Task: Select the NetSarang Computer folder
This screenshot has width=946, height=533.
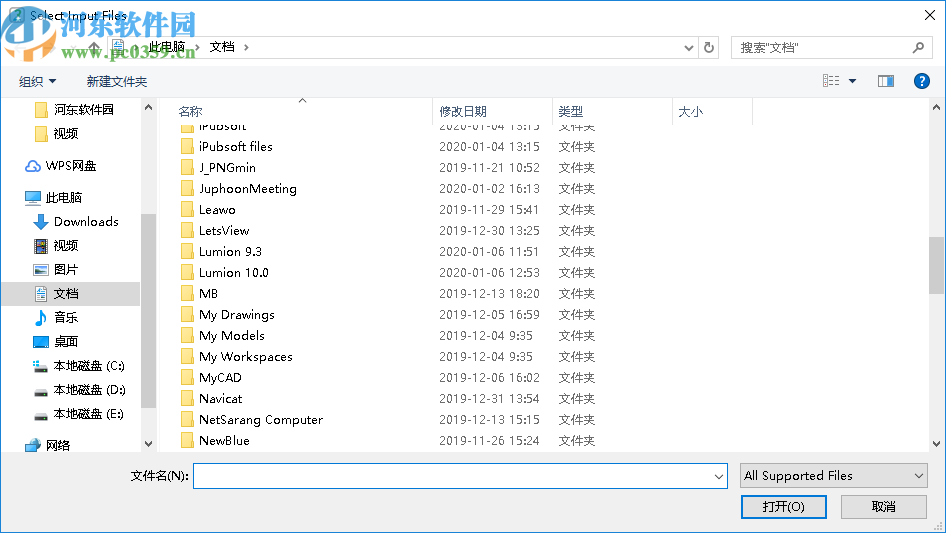Action: [261, 420]
